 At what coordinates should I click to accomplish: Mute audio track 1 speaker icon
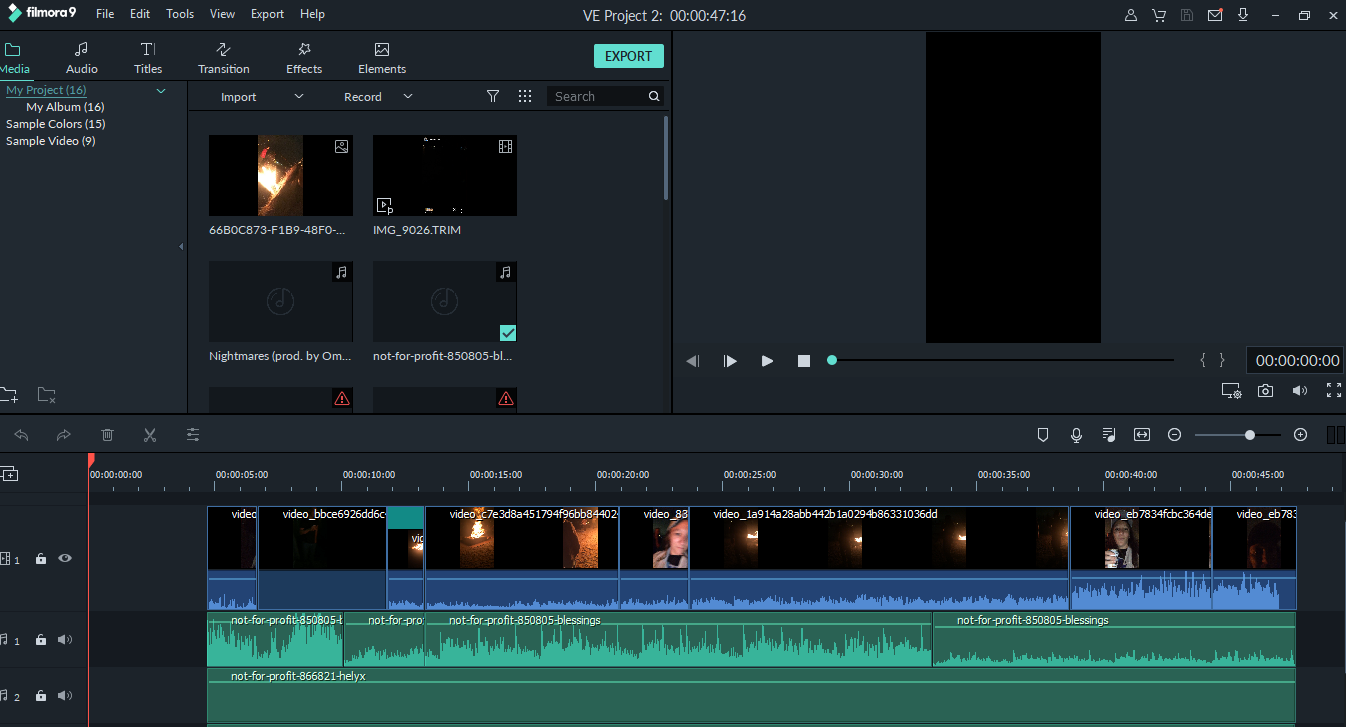(65, 640)
